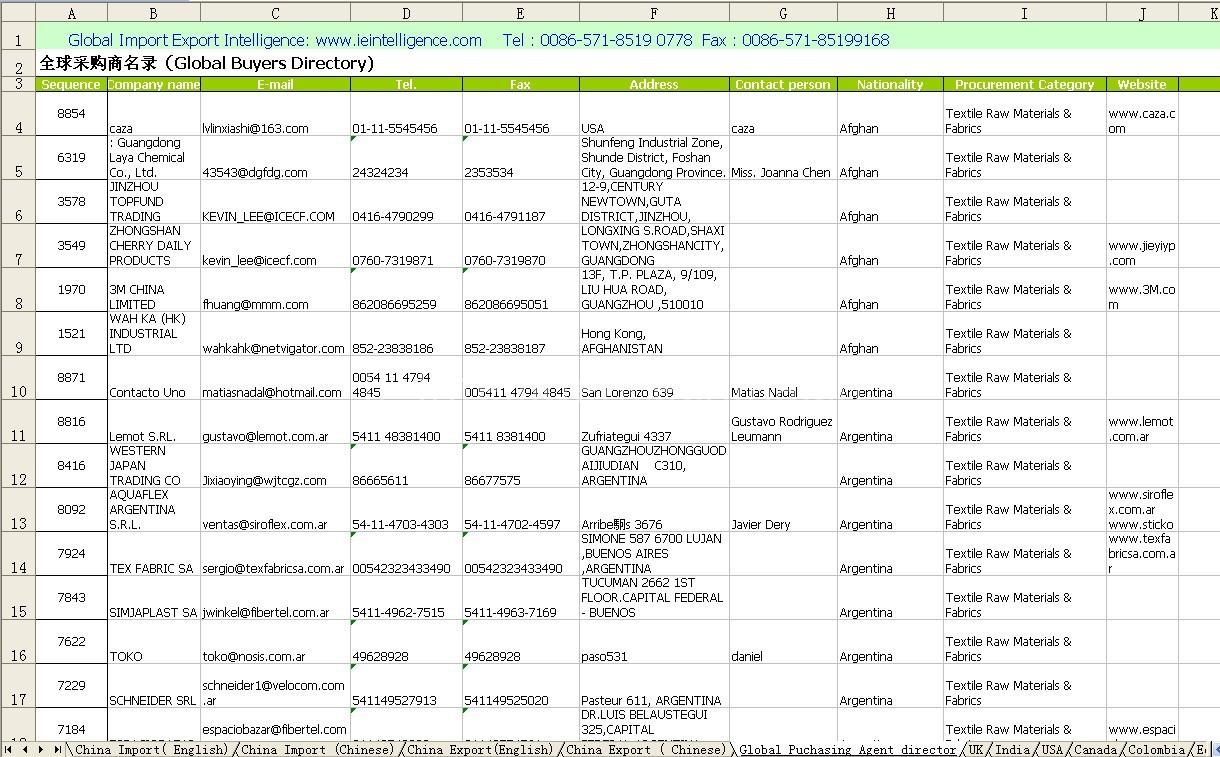1220x757 pixels.
Task: Select column A header
Action: click(71, 12)
